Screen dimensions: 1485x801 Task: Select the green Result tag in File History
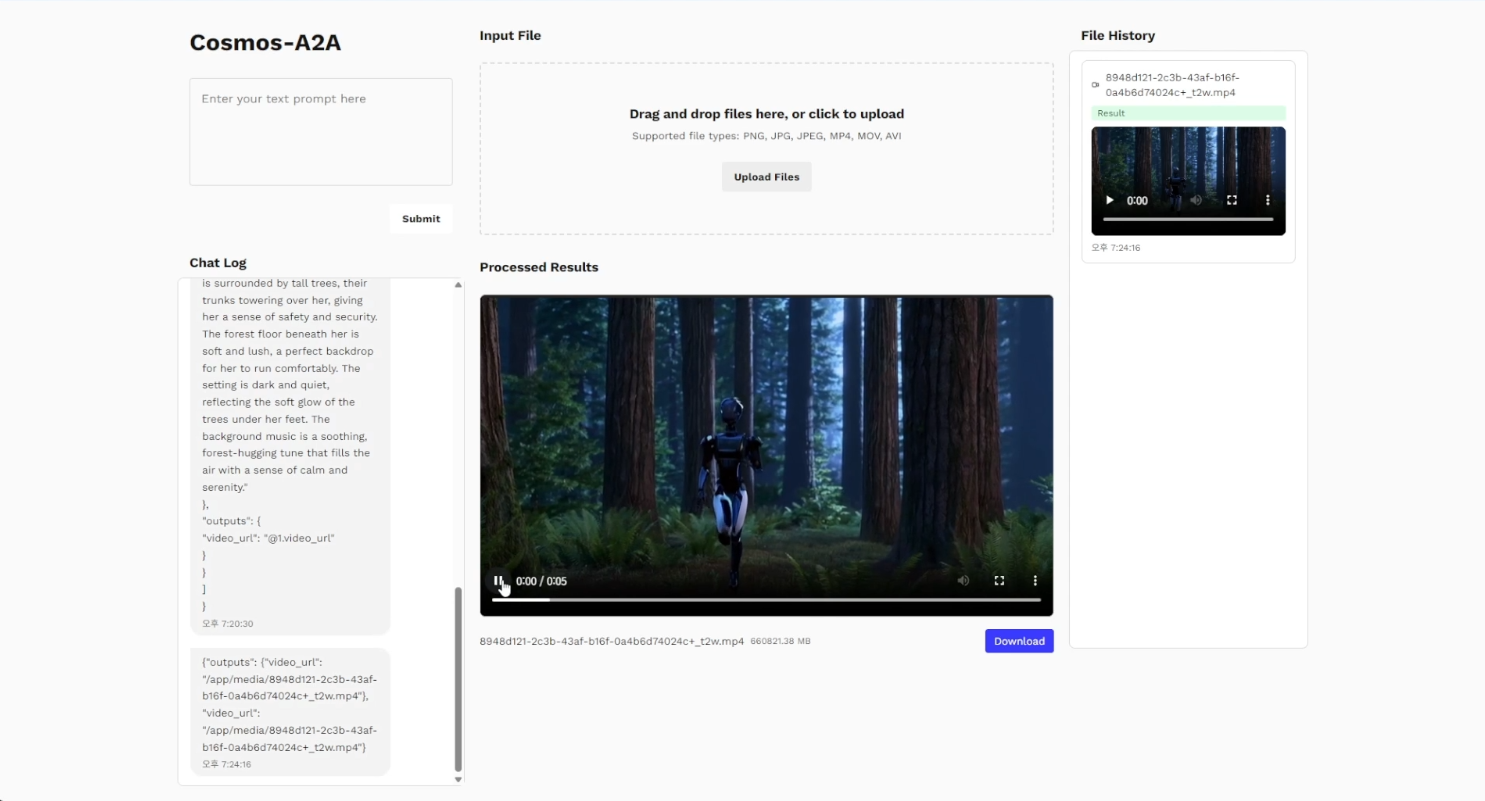(x=1188, y=114)
